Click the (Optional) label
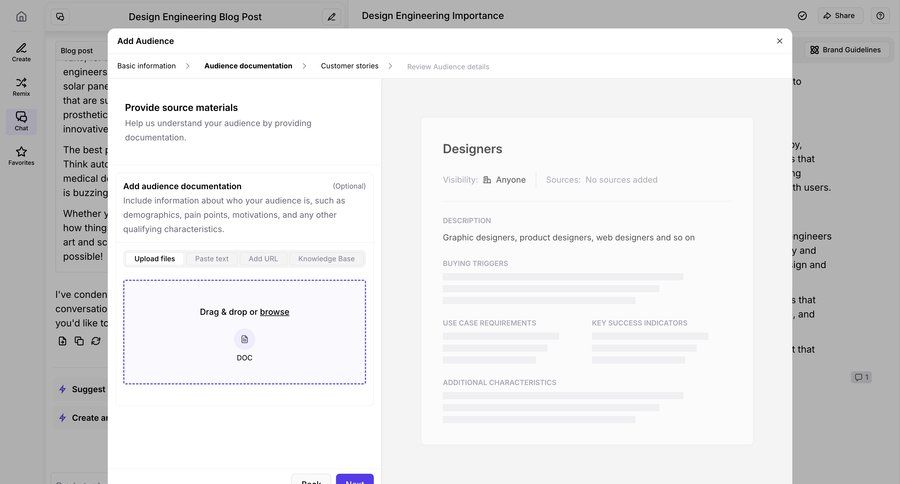 [349, 186]
